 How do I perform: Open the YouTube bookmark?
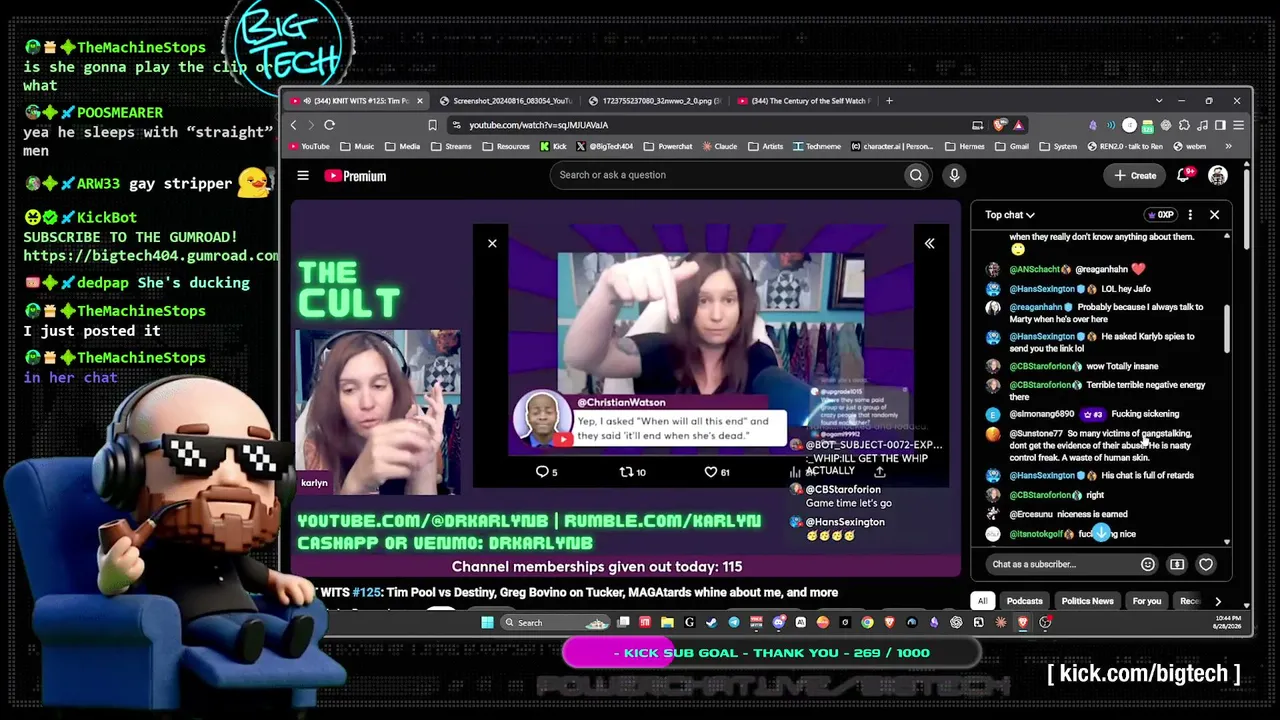(x=309, y=146)
